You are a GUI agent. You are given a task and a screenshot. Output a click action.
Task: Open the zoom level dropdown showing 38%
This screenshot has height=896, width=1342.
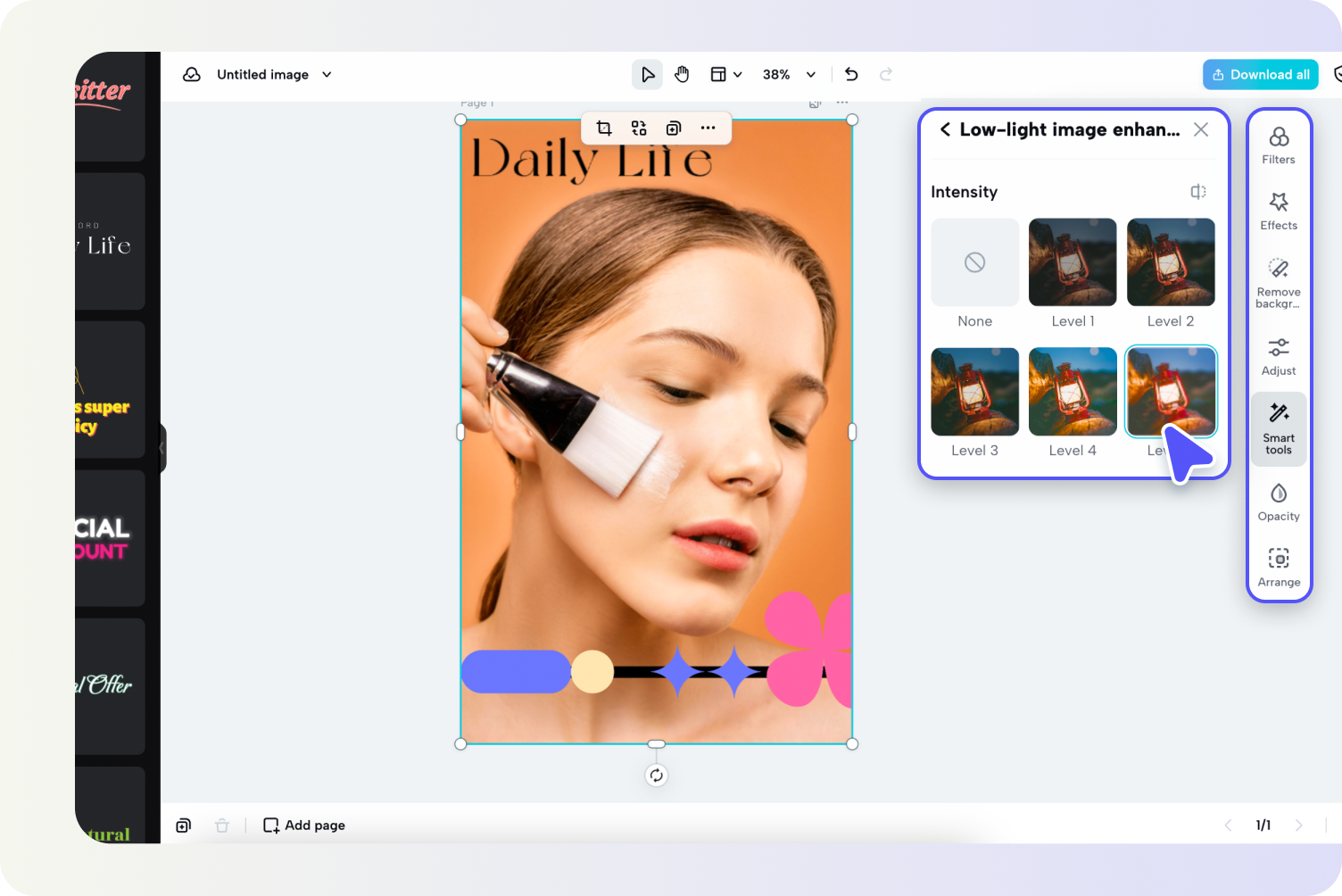click(788, 74)
